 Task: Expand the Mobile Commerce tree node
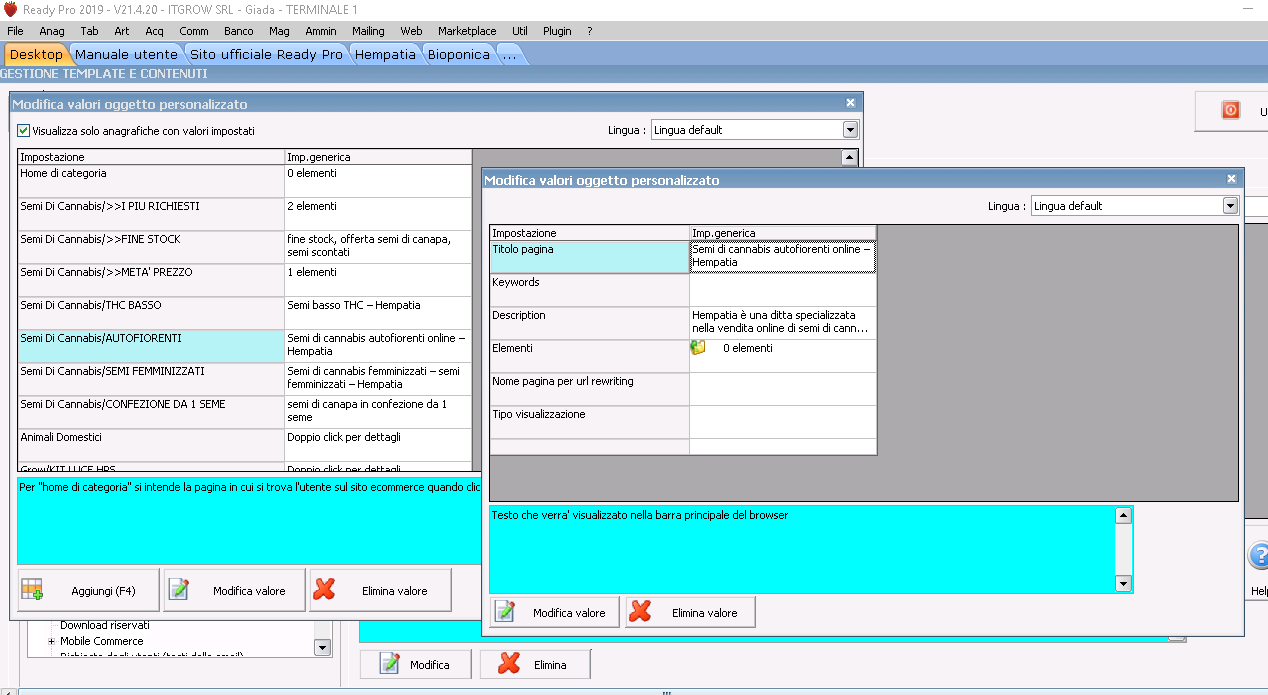(x=51, y=641)
